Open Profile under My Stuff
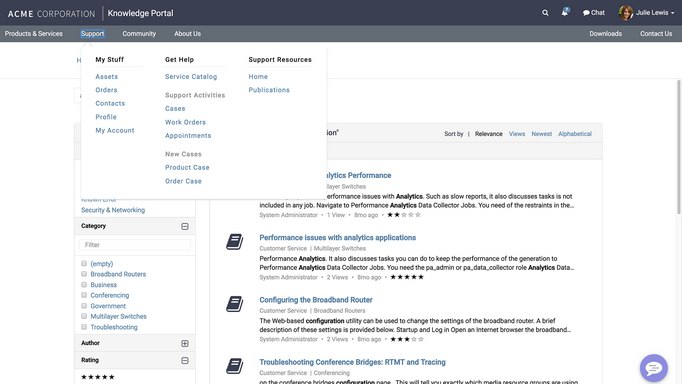This screenshot has height=384, width=682. [x=106, y=117]
